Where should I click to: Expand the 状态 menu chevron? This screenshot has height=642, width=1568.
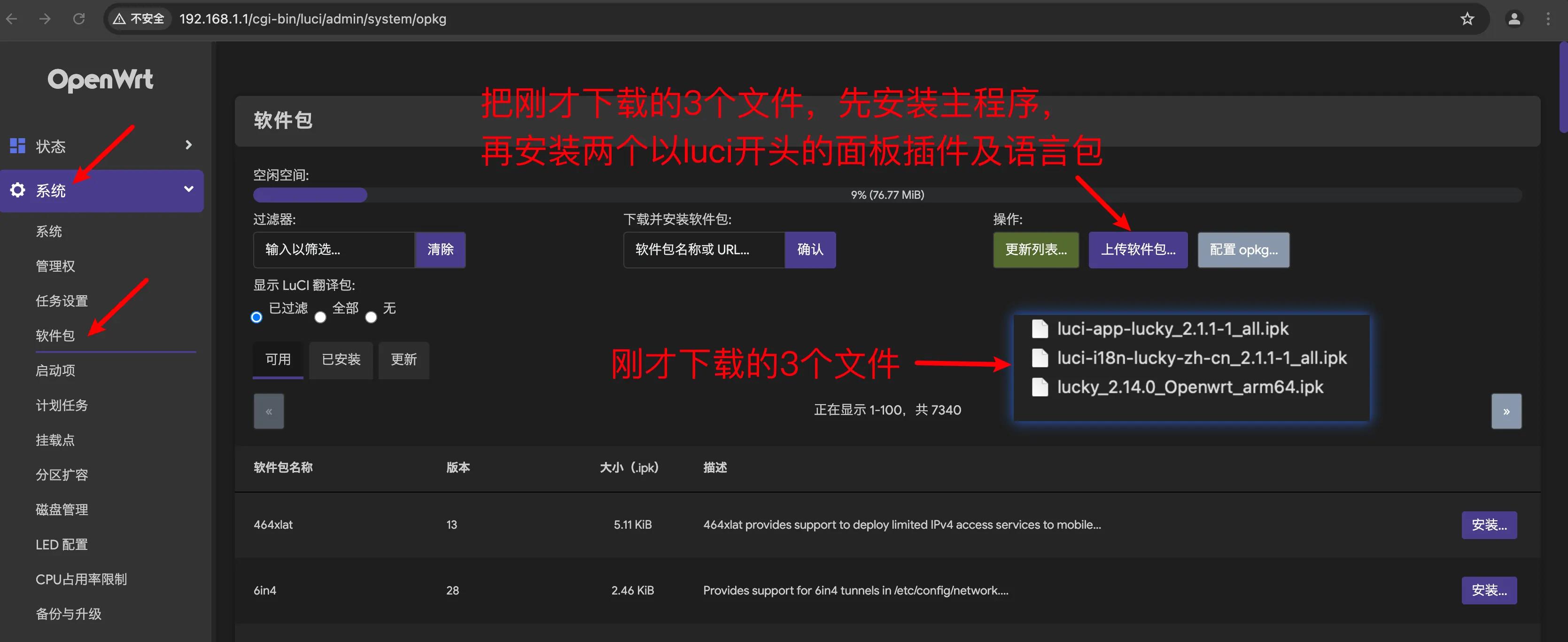point(189,145)
